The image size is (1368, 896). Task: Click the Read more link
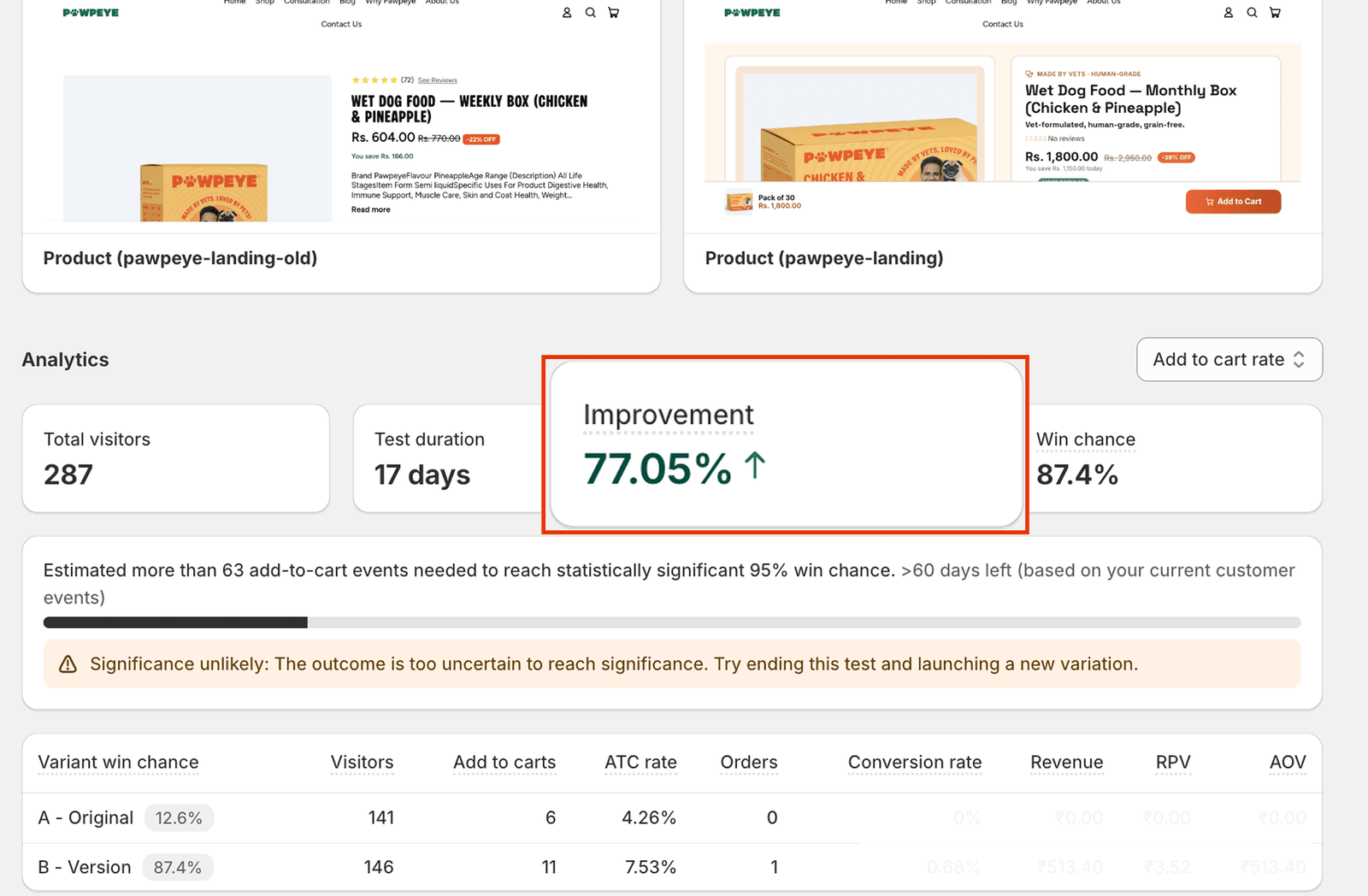point(370,209)
